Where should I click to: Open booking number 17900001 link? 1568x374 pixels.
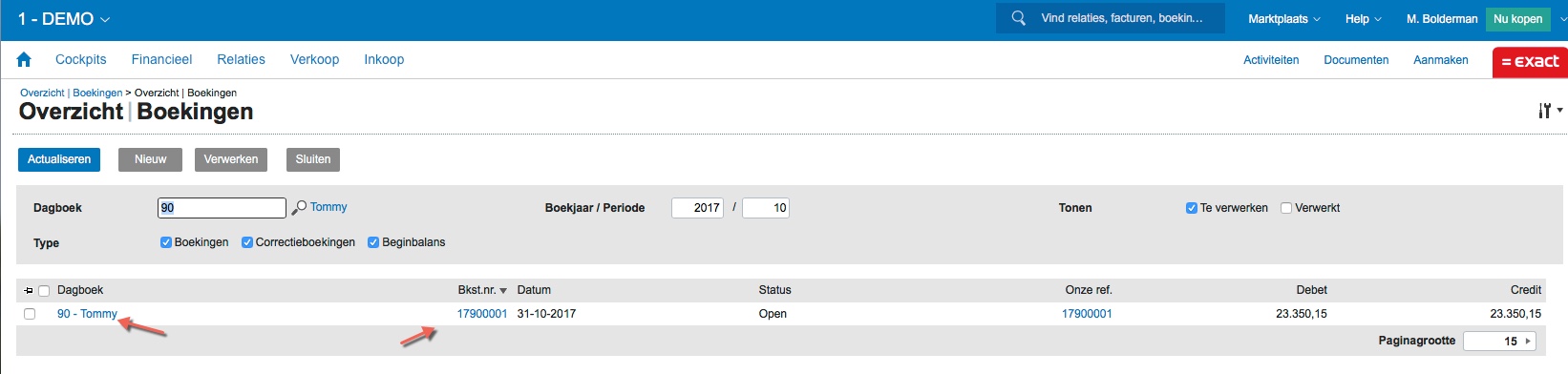(x=482, y=314)
